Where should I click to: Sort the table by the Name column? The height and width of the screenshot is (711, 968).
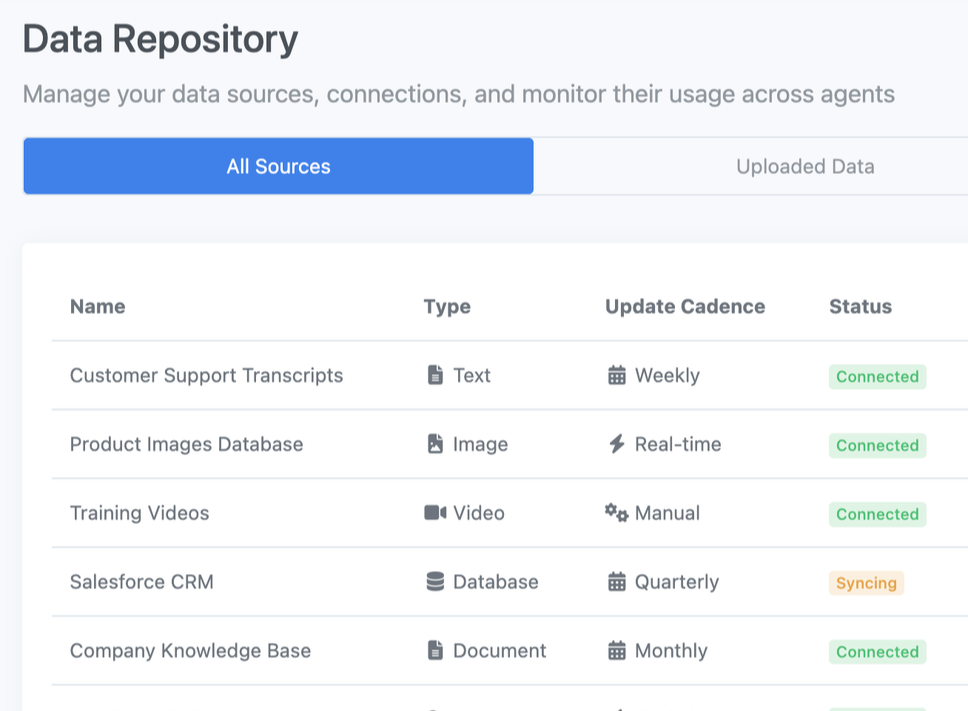97,307
